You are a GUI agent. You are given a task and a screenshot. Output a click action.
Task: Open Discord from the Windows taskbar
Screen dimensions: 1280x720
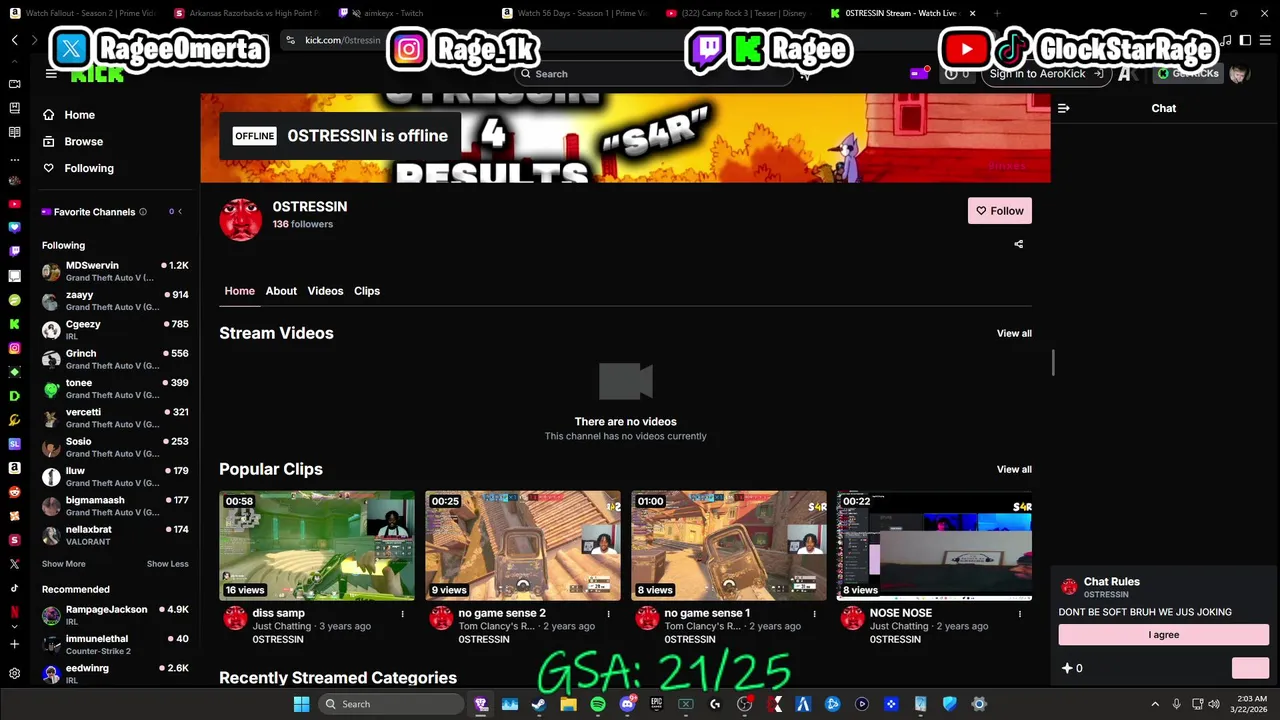click(x=627, y=704)
